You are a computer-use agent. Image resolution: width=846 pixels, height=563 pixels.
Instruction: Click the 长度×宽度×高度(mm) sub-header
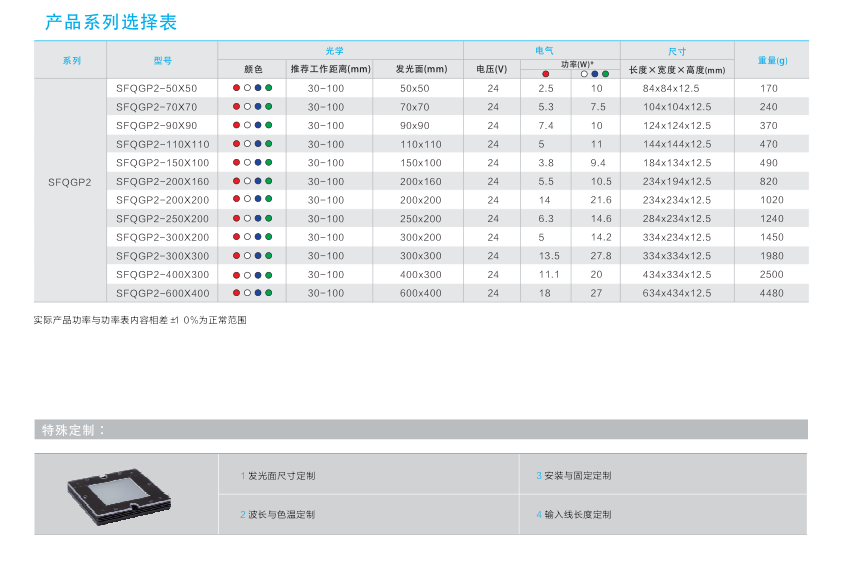click(x=677, y=70)
